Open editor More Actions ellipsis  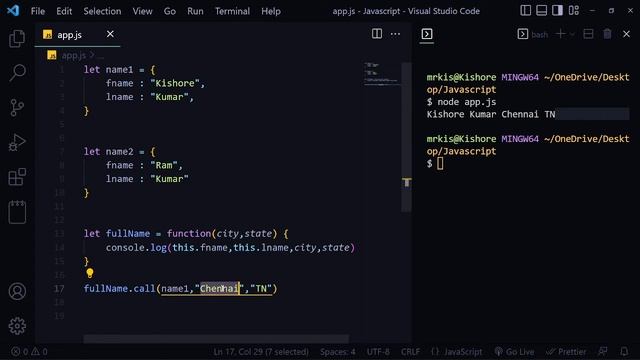click(395, 34)
